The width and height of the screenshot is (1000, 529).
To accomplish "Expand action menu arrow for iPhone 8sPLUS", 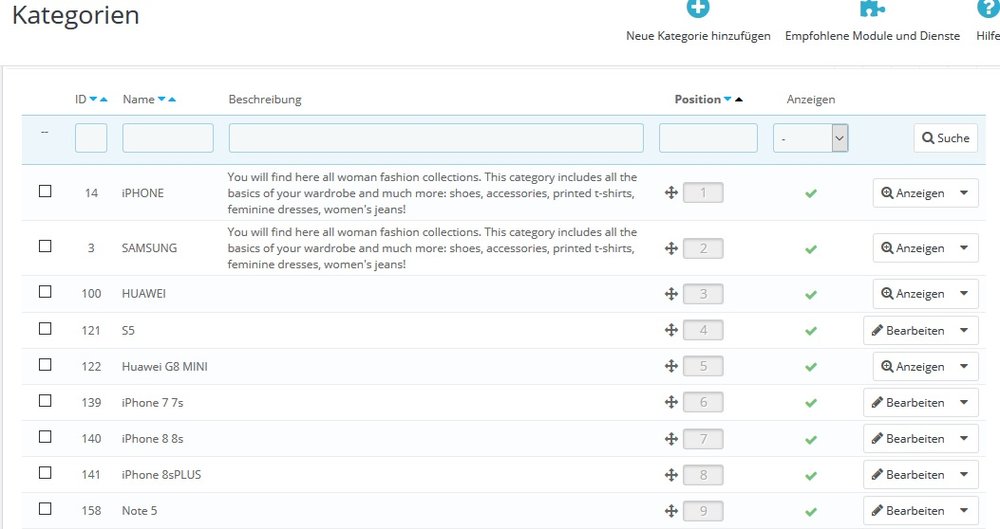I will click(x=964, y=475).
